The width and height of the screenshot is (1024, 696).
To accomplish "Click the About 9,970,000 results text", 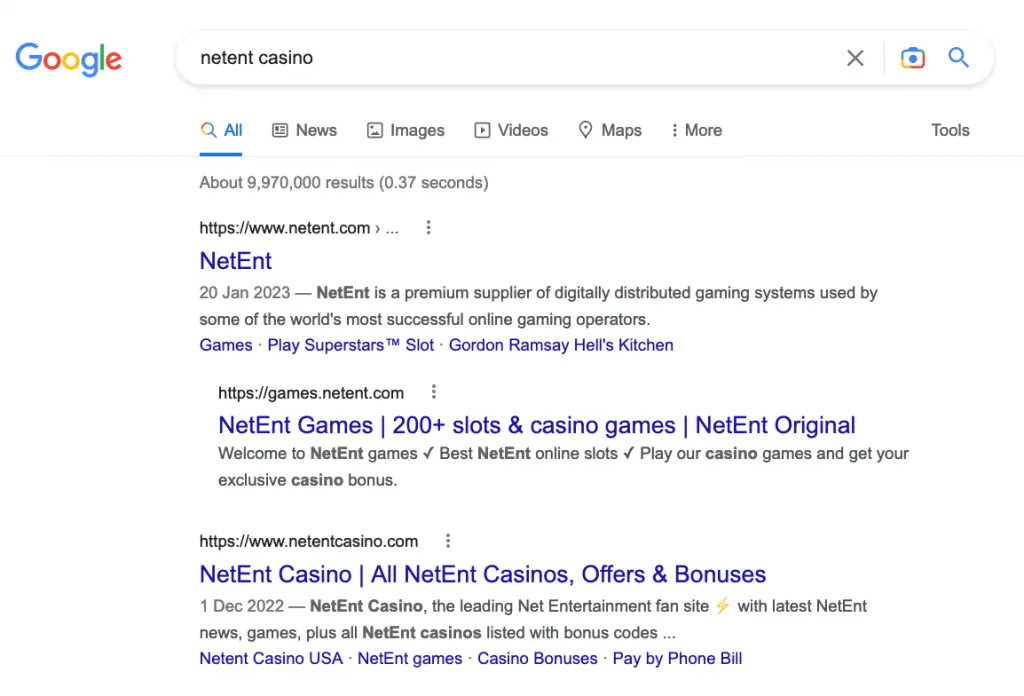I will [344, 183].
